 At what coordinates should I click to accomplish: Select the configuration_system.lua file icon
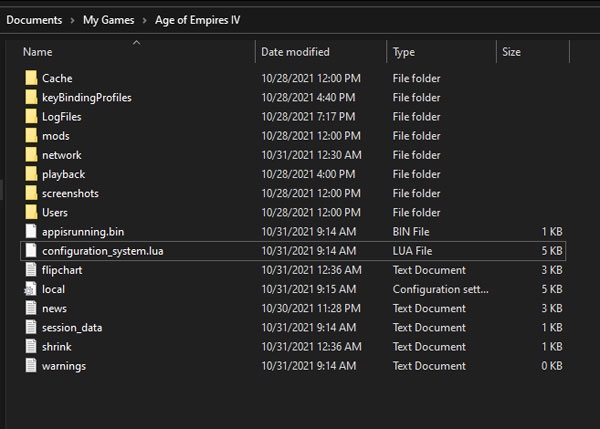31,250
